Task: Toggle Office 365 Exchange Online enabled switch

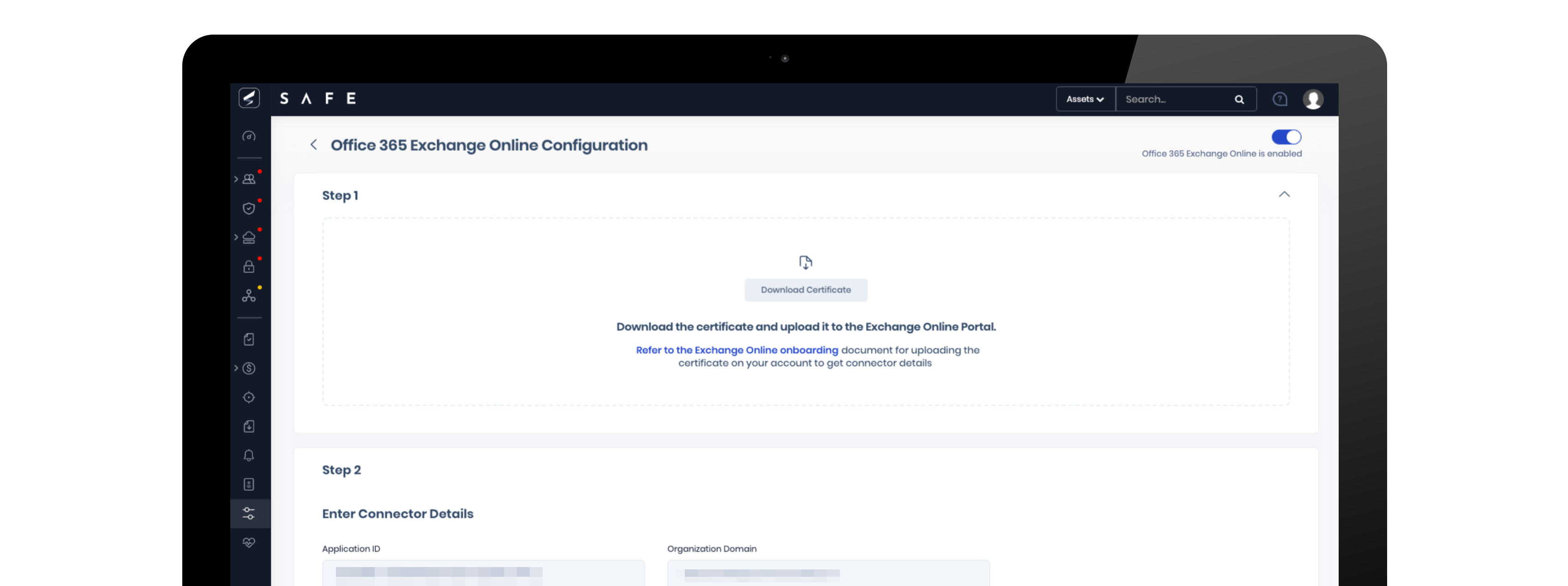Action: click(x=1287, y=137)
